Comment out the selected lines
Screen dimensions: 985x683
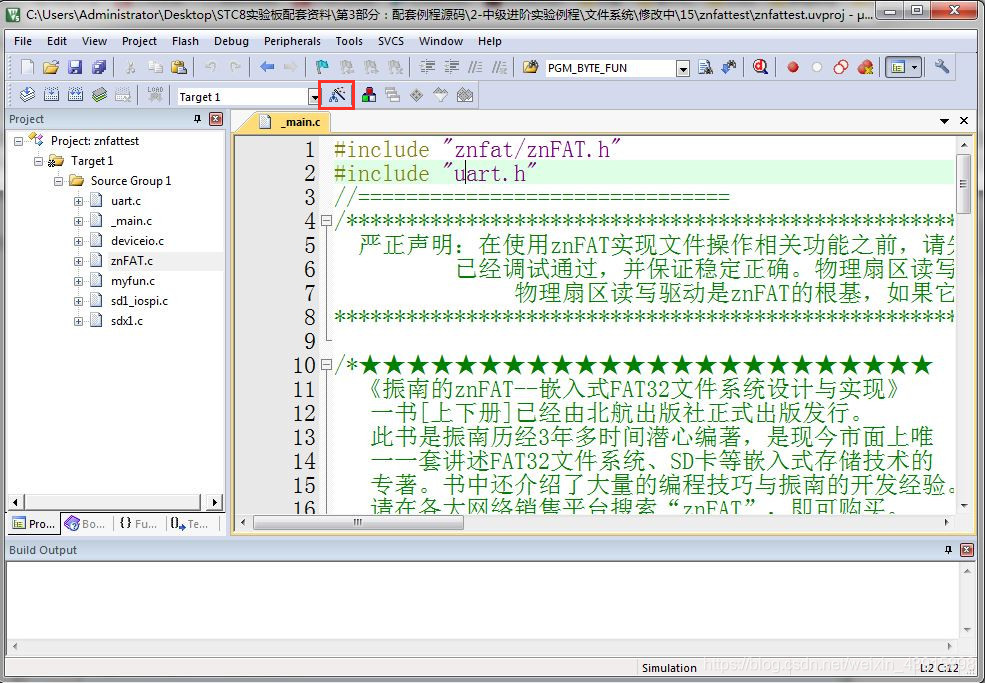click(x=476, y=67)
